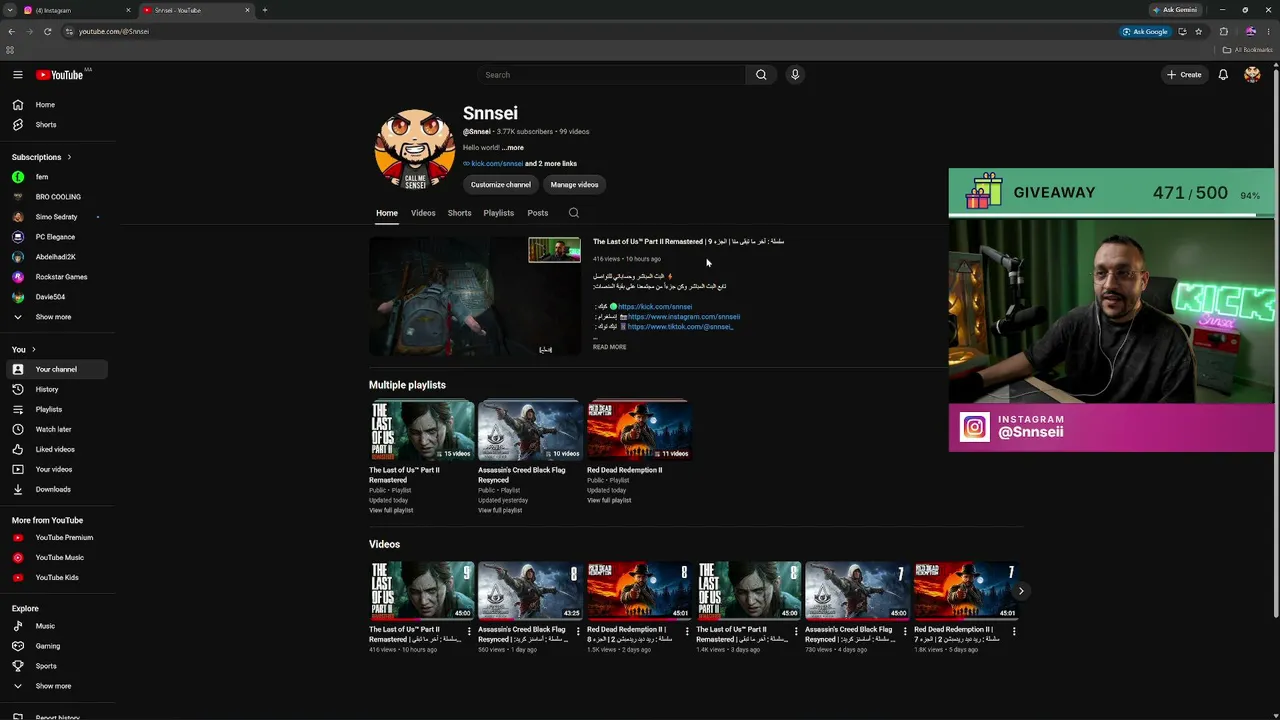View full Last of Us playlist
Screen dimensions: 1280x720
(391, 511)
